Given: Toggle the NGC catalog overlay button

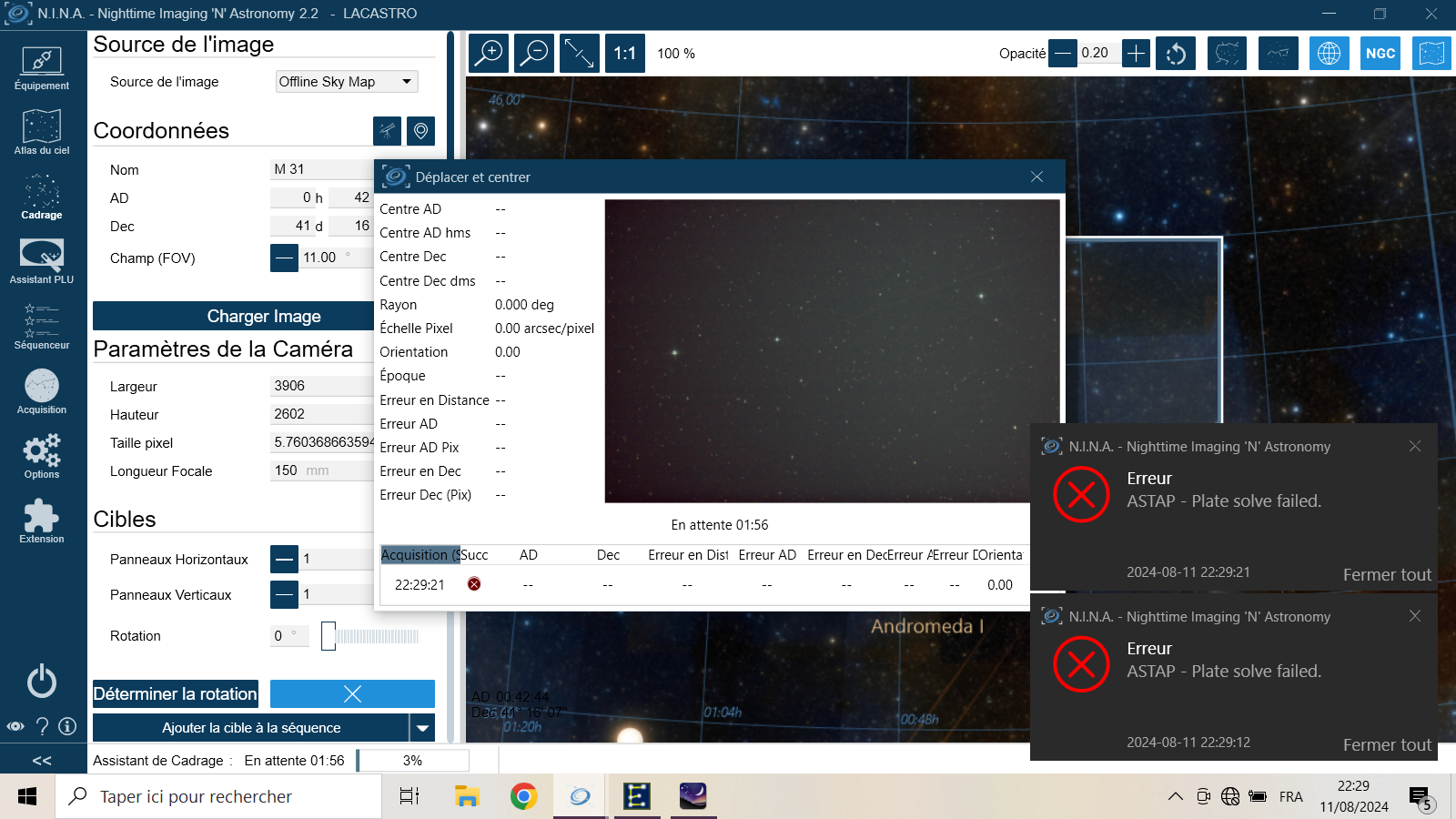Looking at the screenshot, I should [x=1380, y=54].
